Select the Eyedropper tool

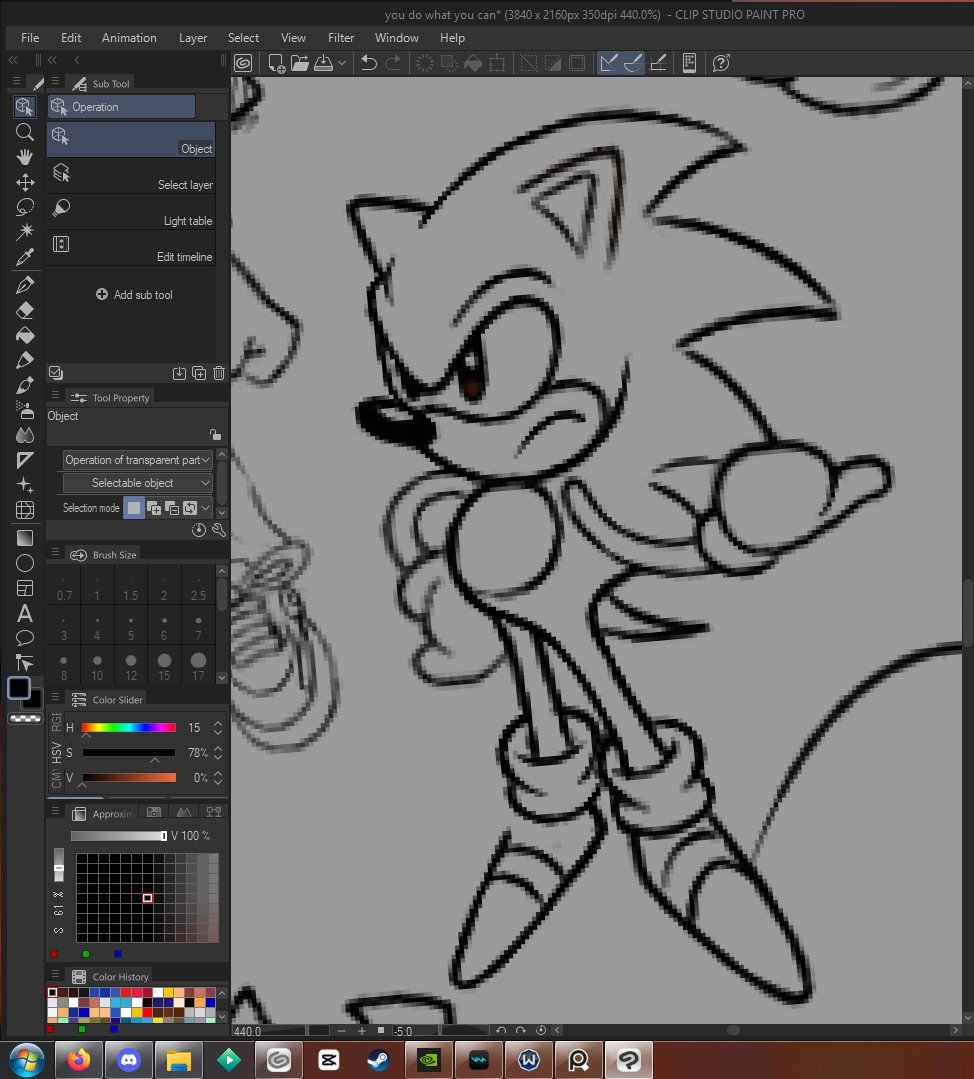click(25, 257)
